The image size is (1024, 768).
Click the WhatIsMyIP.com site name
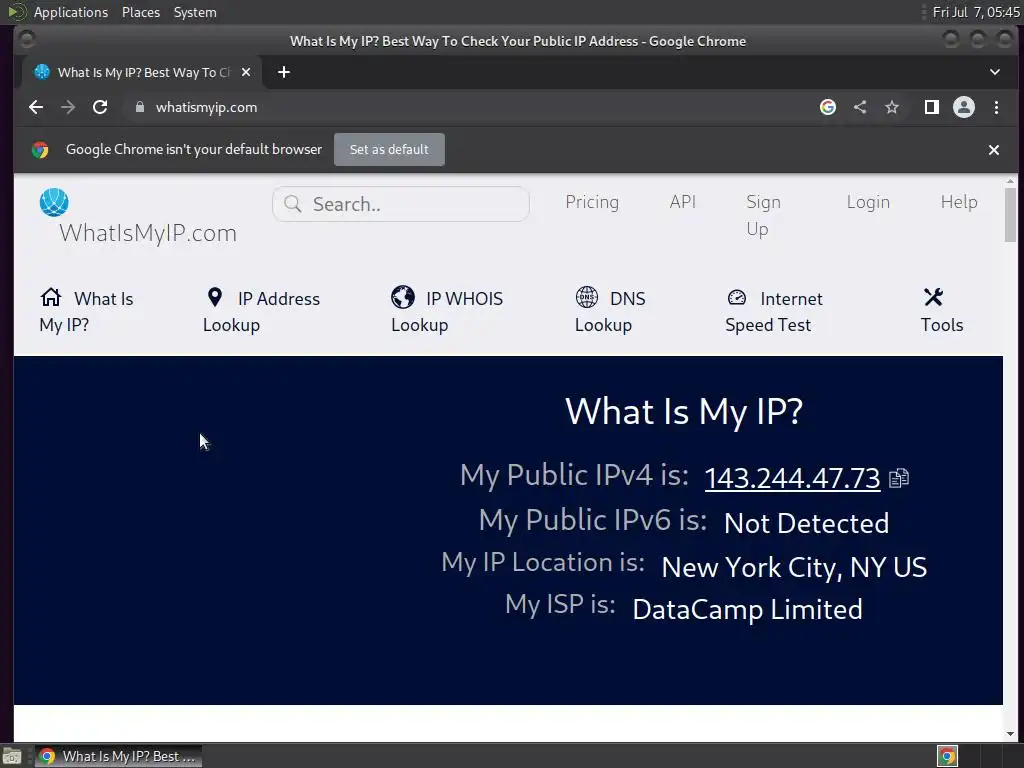pyautogui.click(x=148, y=233)
